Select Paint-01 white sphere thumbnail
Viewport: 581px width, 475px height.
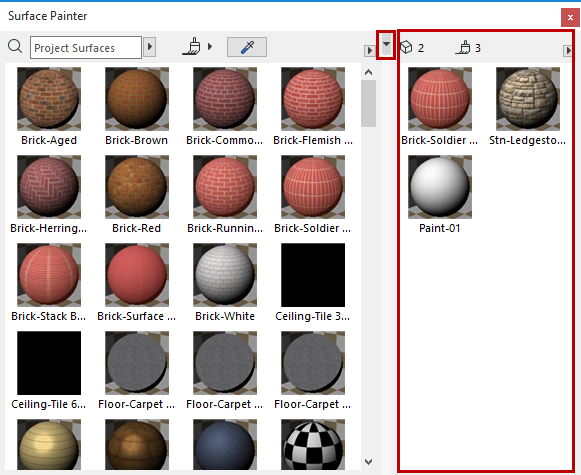pos(440,187)
